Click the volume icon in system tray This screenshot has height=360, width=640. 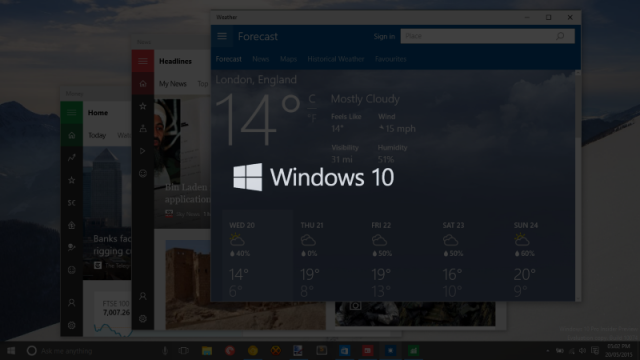pos(583,351)
